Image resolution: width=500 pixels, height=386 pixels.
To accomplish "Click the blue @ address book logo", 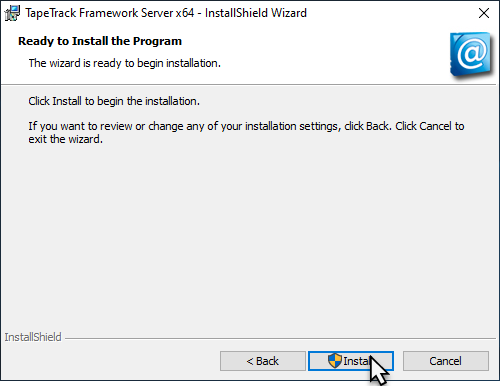I will pos(471,55).
